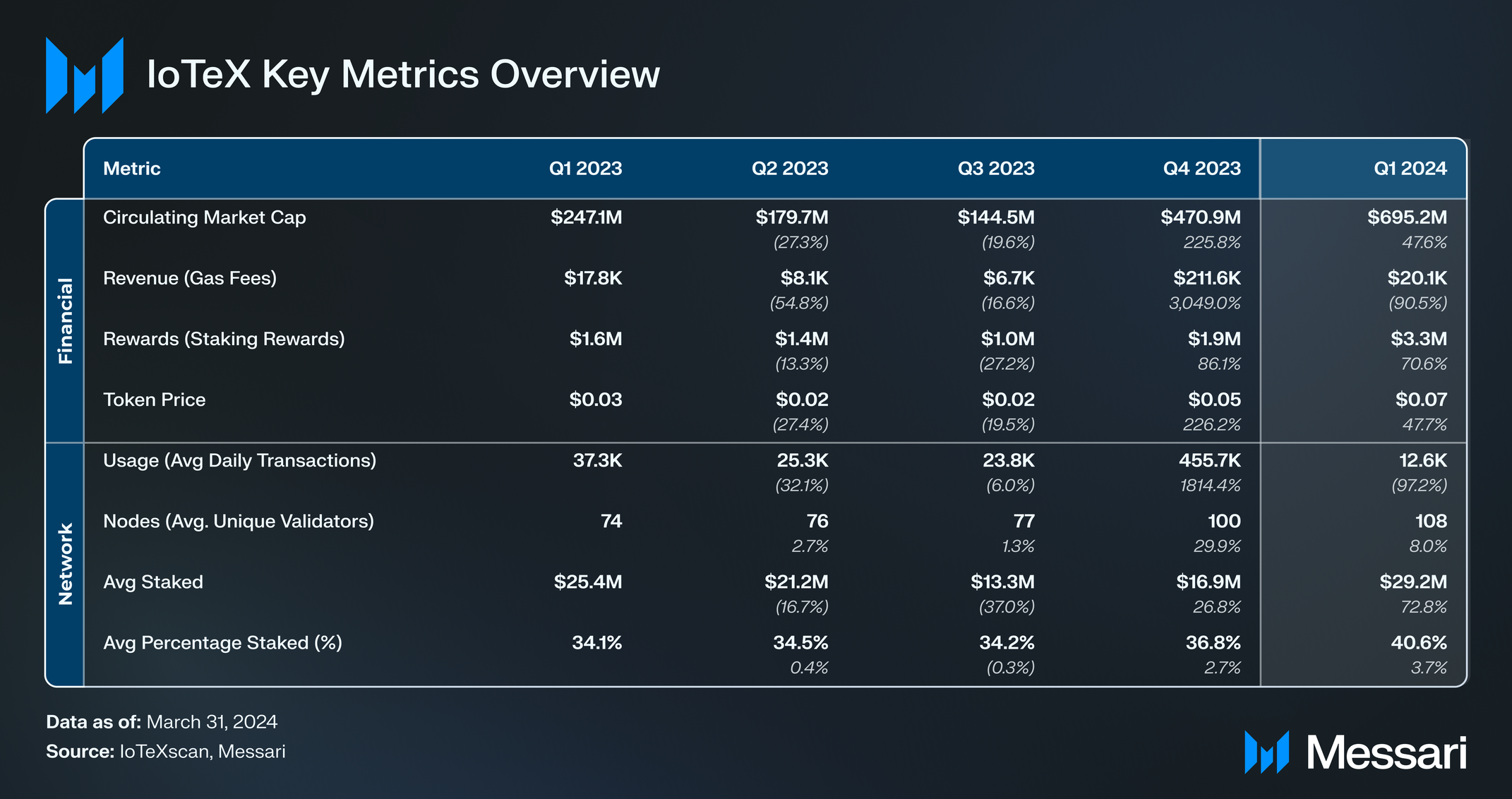Click the Metric column header

tap(132, 169)
